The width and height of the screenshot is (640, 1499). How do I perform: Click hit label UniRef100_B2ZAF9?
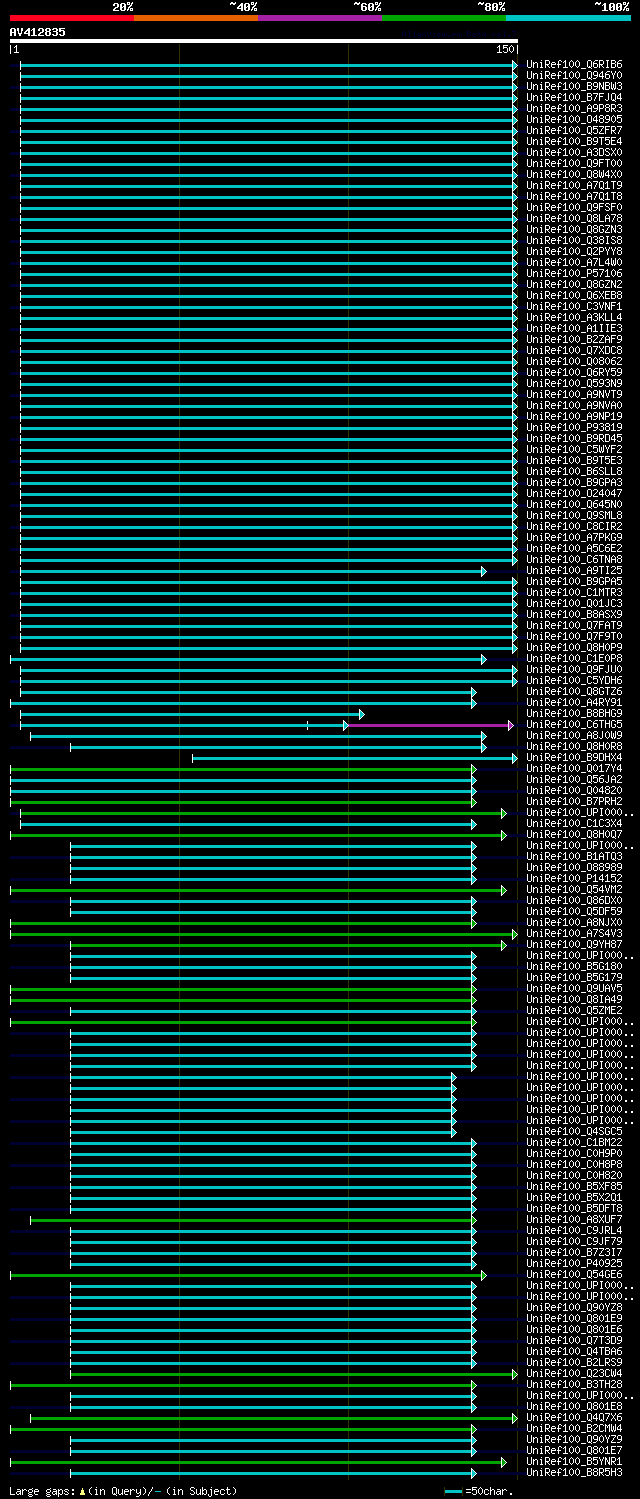[x=574, y=339]
